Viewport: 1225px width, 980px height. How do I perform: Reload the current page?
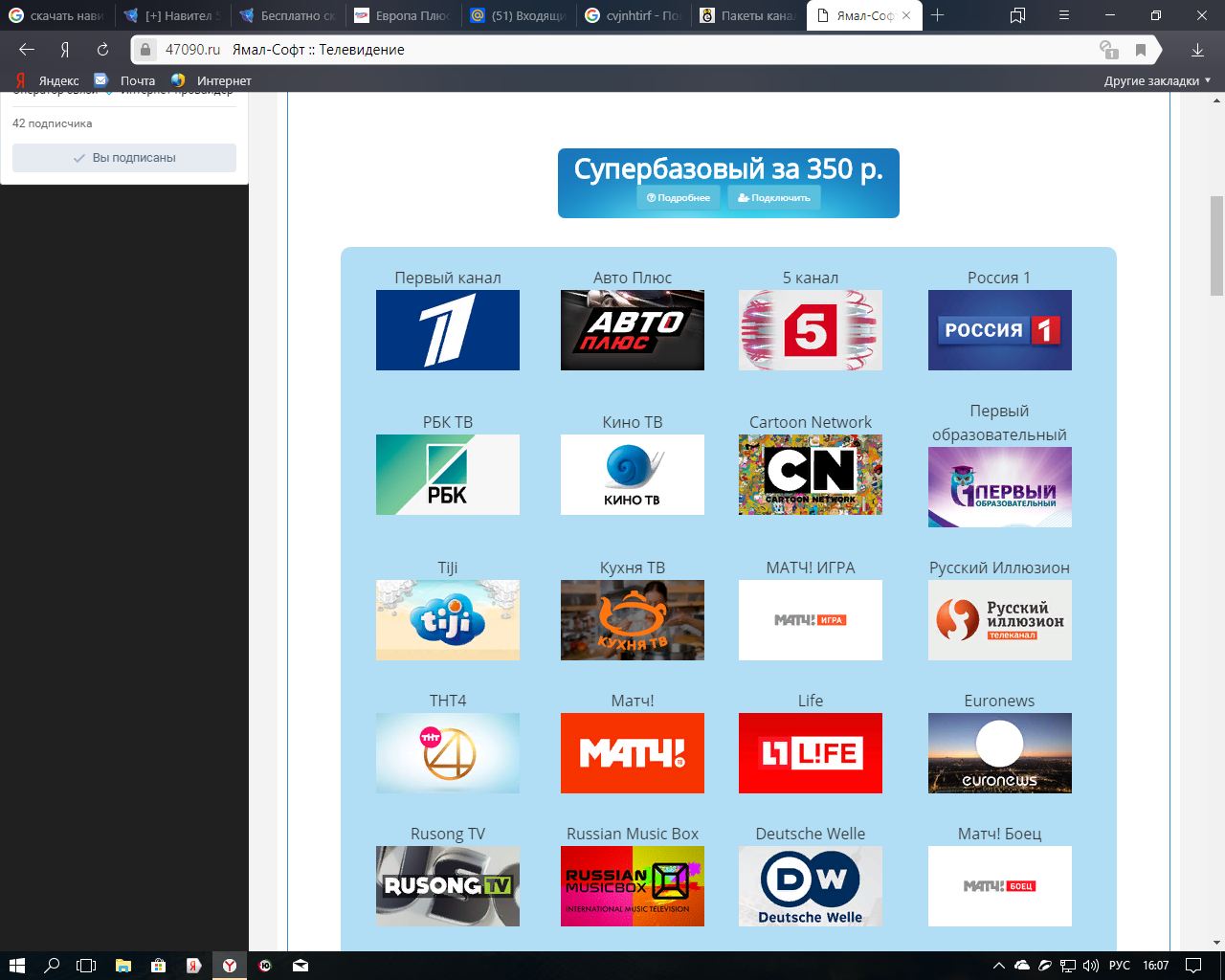102,50
